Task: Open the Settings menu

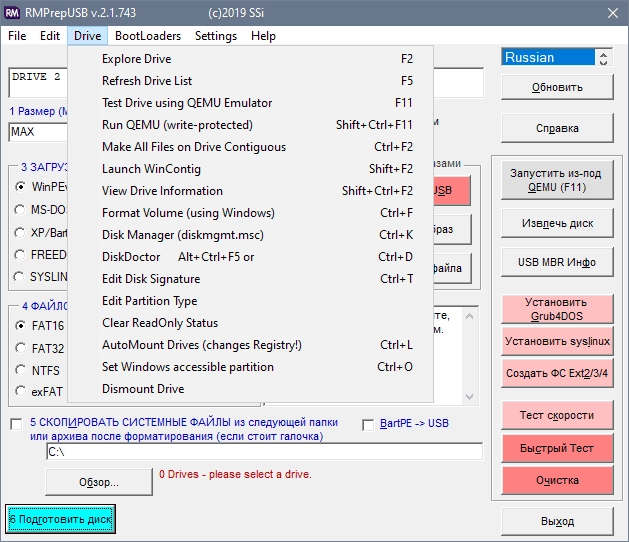Action: (x=216, y=36)
